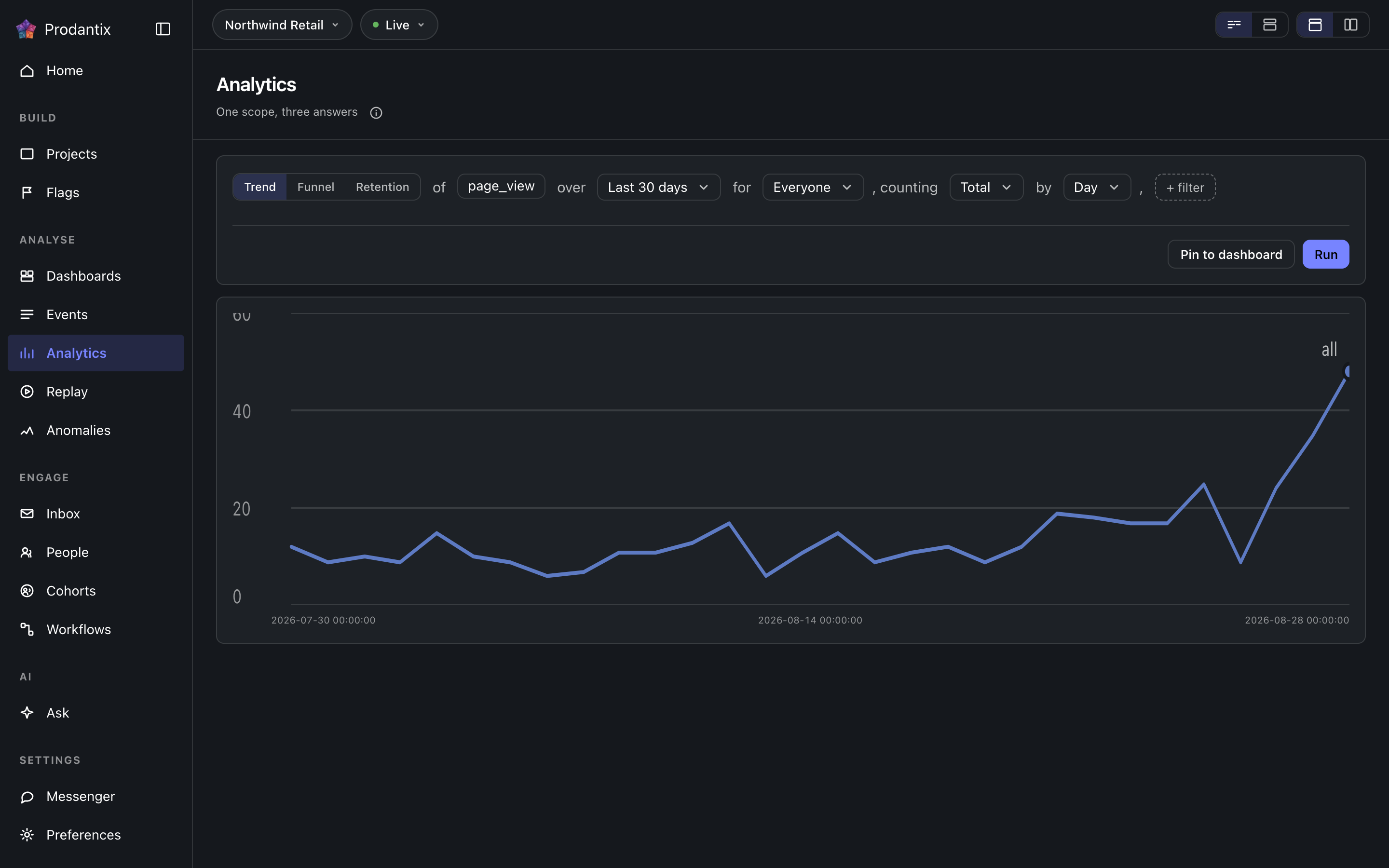1389x868 pixels.
Task: Click the Flags flag icon
Action: [x=27, y=192]
